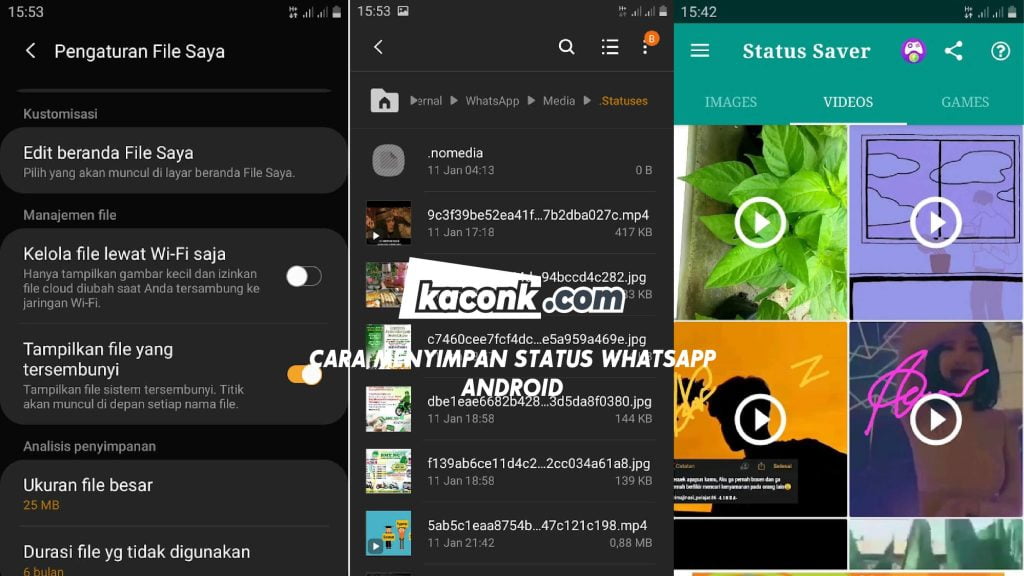Tap thumbnail of f139ab6ce11d4c2 jpg image
This screenshot has width=1024, height=576.
coord(389,471)
